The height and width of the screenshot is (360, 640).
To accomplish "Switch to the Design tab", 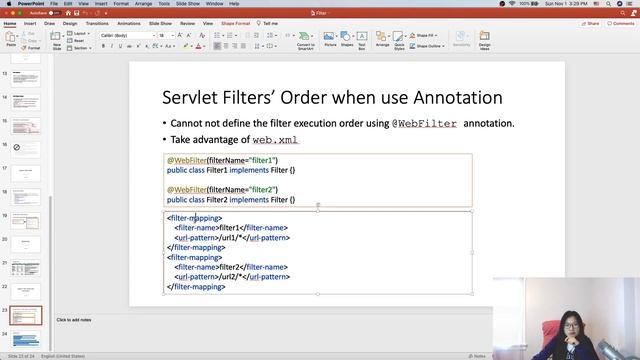I will tap(70, 24).
